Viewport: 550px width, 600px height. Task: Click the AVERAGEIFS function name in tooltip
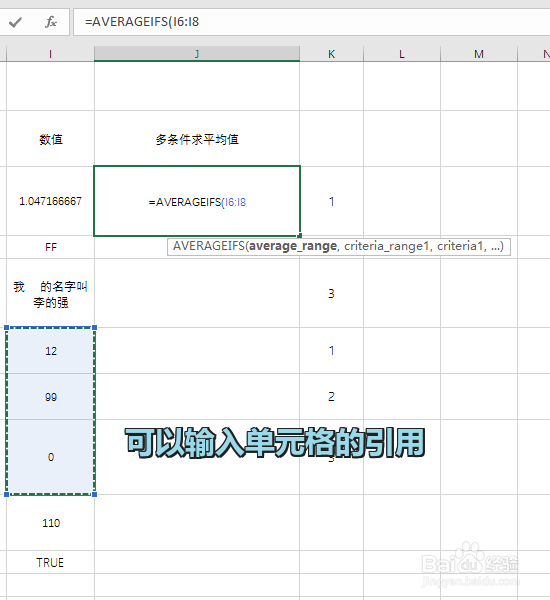209,246
